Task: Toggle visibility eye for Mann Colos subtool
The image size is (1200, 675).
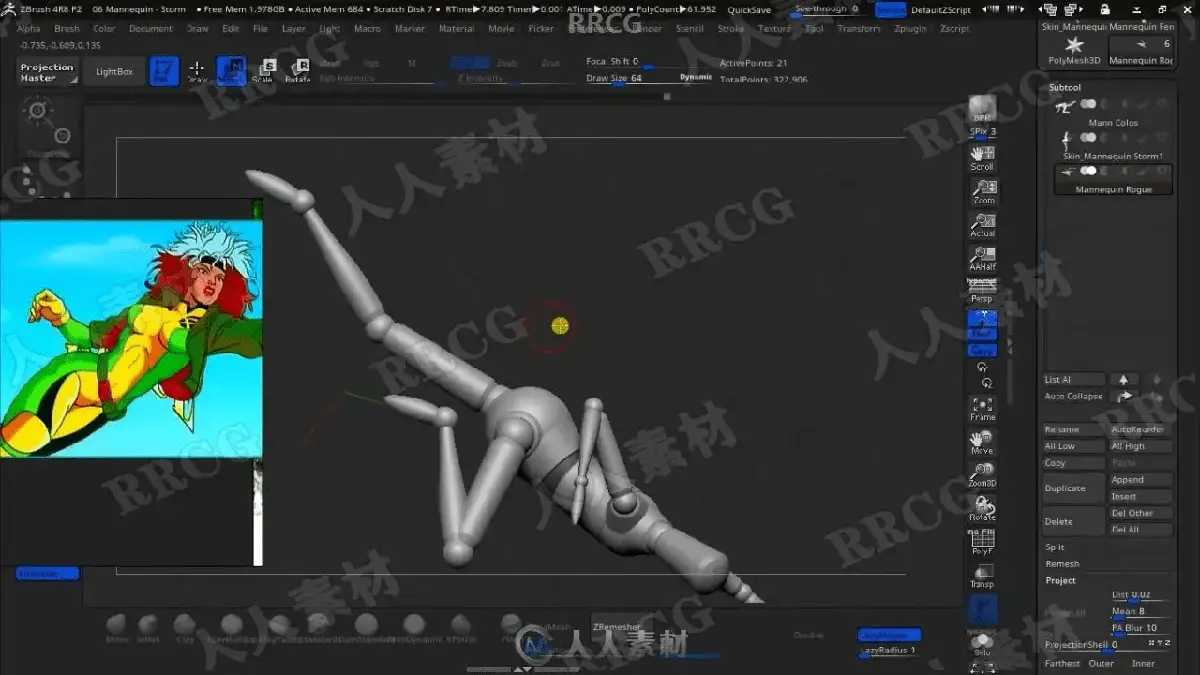Action: tap(1087, 104)
